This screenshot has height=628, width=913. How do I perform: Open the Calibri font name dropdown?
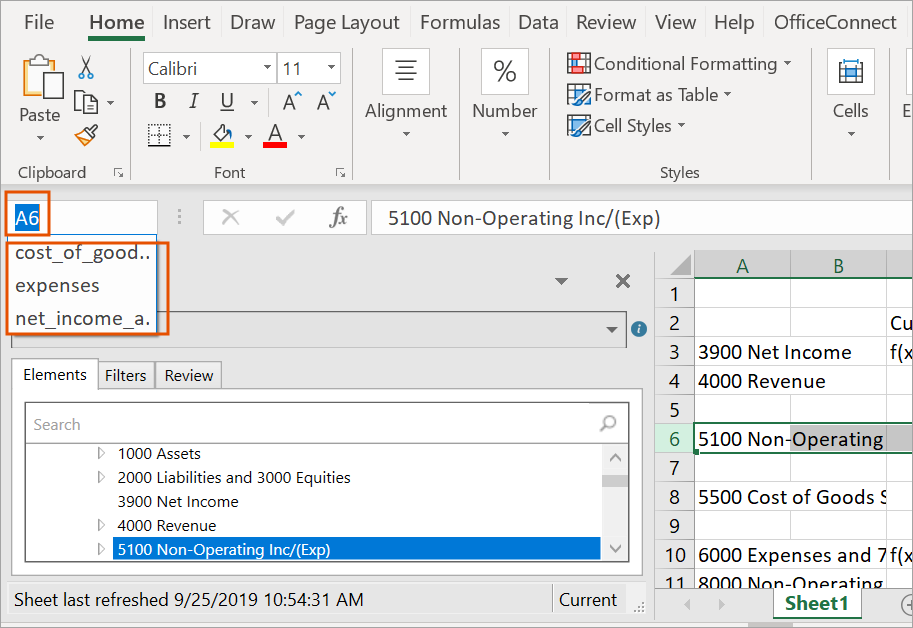coord(267,68)
